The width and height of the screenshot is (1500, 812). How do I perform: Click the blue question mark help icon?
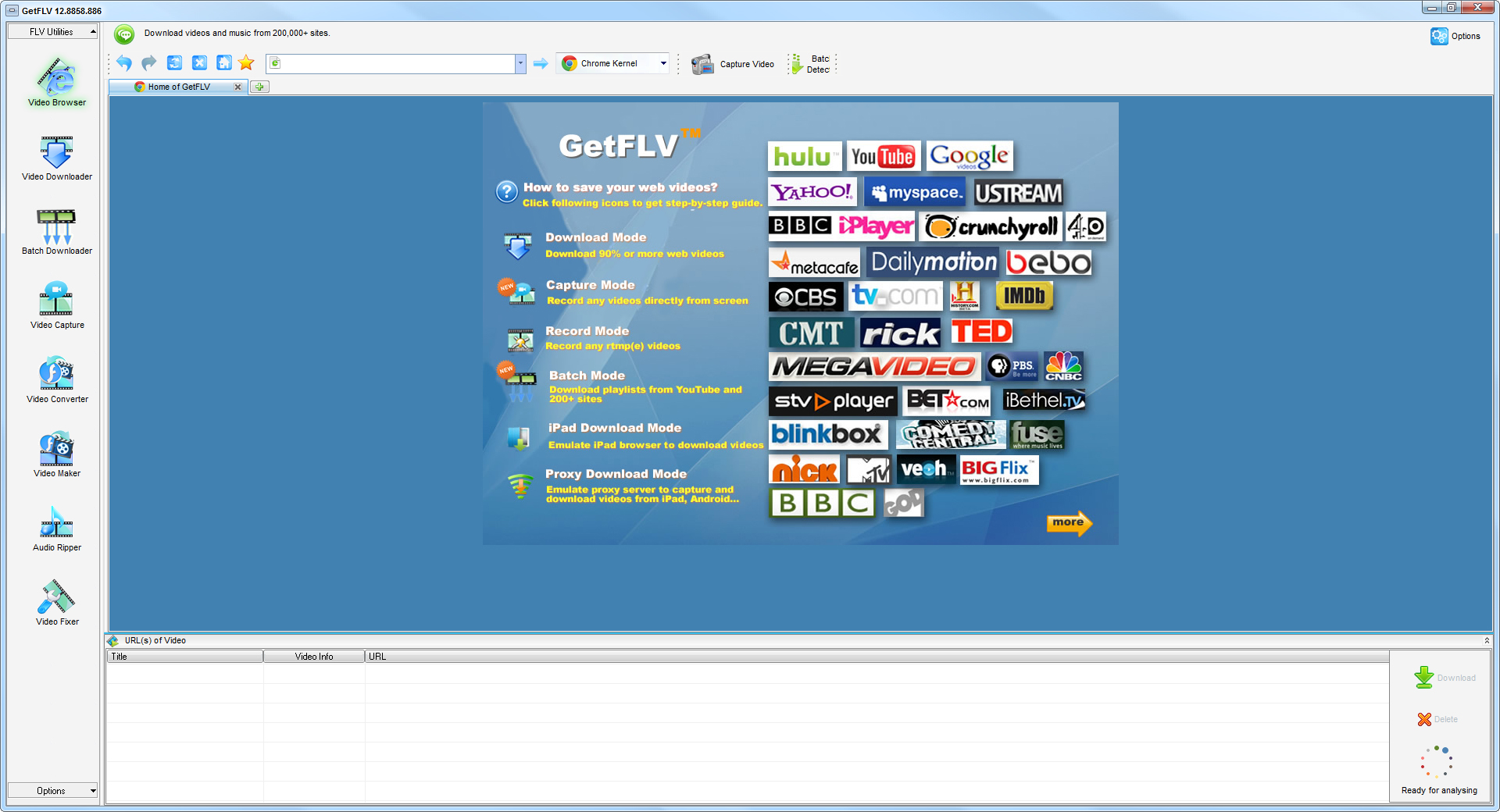(x=506, y=191)
